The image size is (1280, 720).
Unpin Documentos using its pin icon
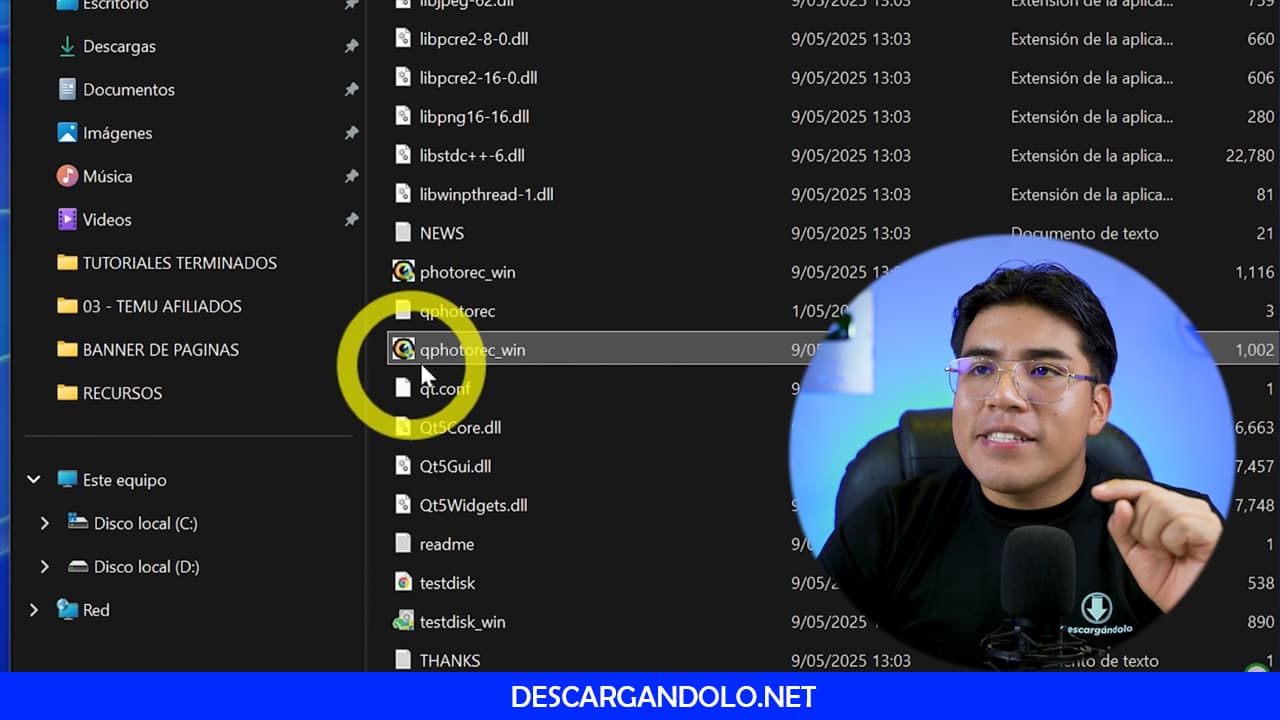(351, 90)
